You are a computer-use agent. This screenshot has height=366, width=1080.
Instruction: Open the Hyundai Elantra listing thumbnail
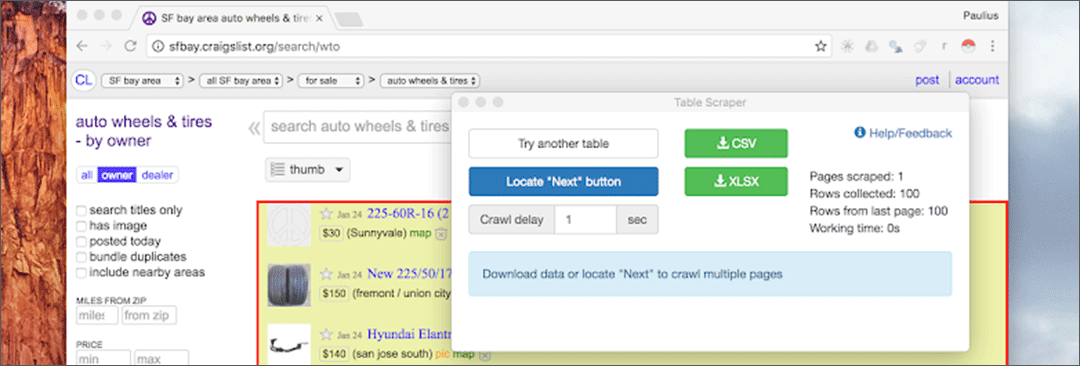[289, 345]
